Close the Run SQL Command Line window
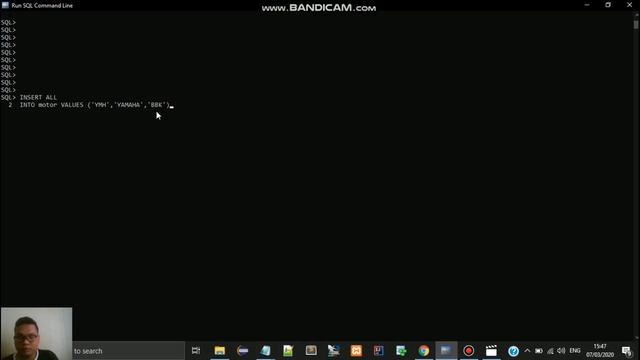Screen dimensions: 640x360 pos(629,5)
